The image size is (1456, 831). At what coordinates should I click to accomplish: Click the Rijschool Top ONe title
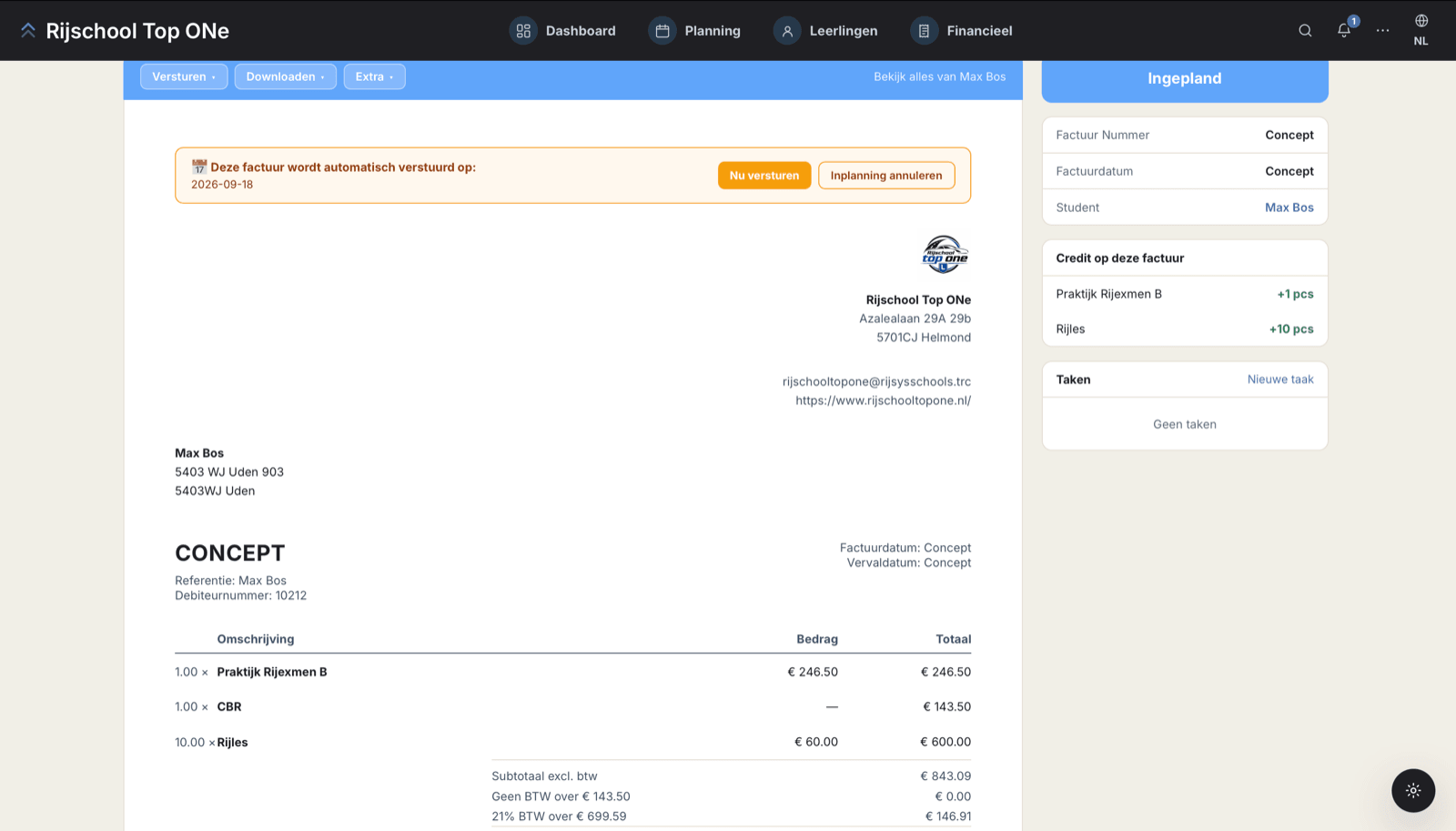click(x=137, y=31)
